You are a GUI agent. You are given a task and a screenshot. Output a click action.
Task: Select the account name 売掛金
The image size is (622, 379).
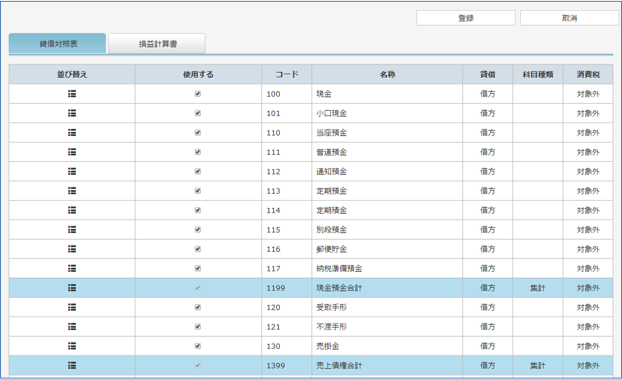pos(328,346)
